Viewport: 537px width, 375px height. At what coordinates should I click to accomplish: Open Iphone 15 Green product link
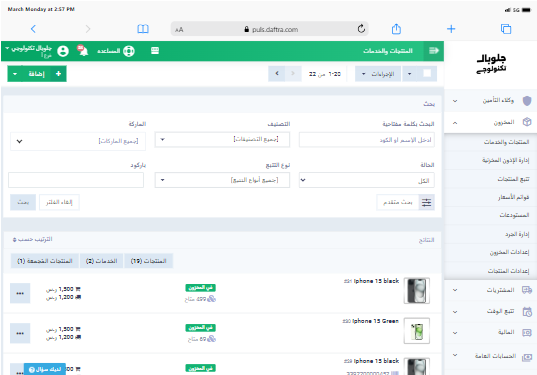pos(375,321)
